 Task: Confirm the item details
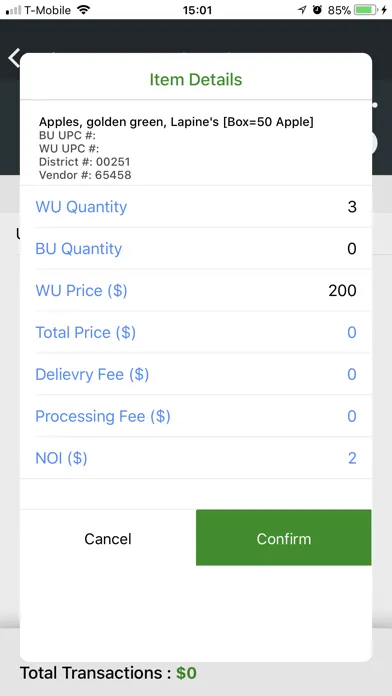pyautogui.click(x=284, y=538)
